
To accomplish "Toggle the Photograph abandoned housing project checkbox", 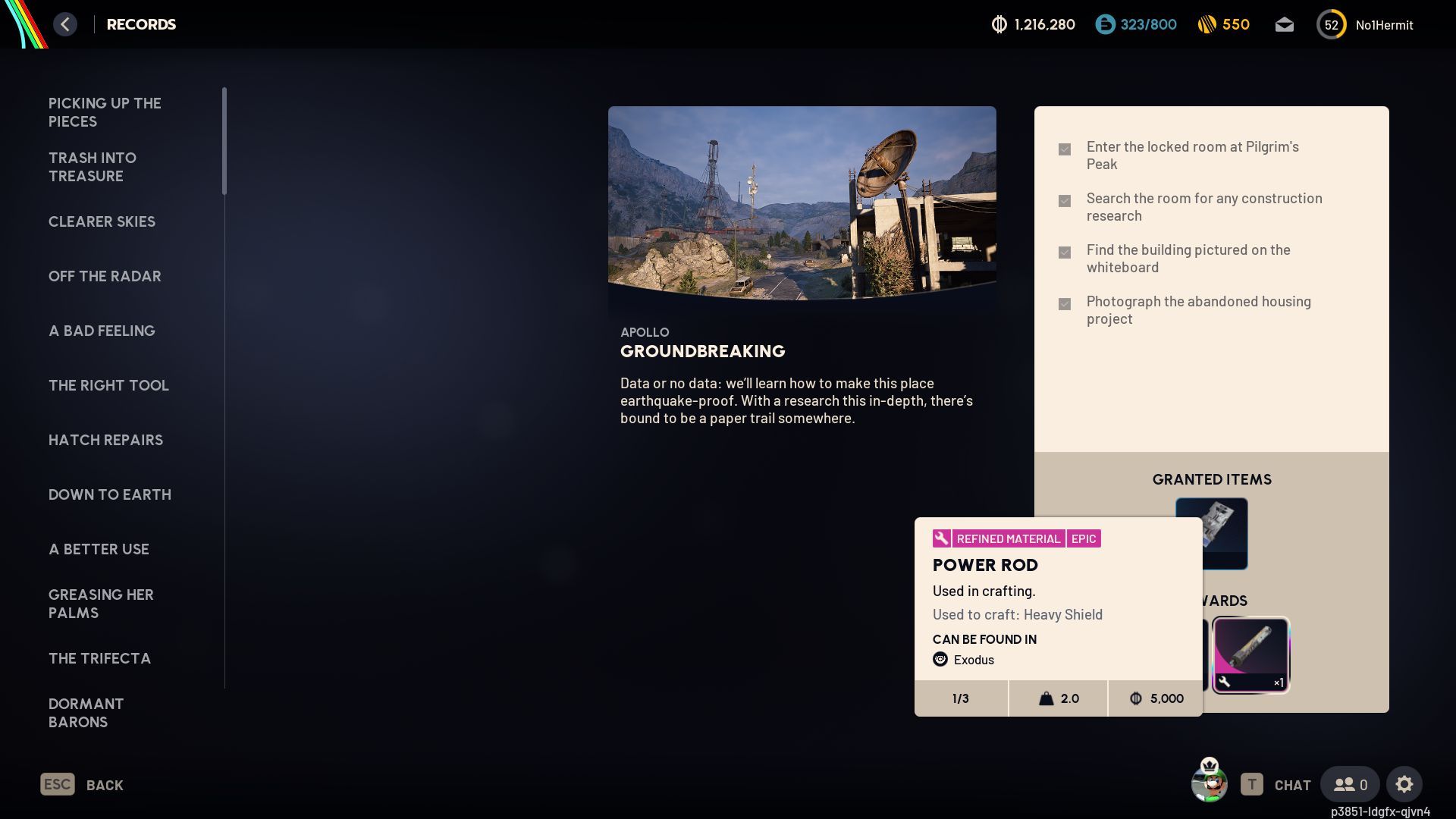I will click(x=1065, y=304).
